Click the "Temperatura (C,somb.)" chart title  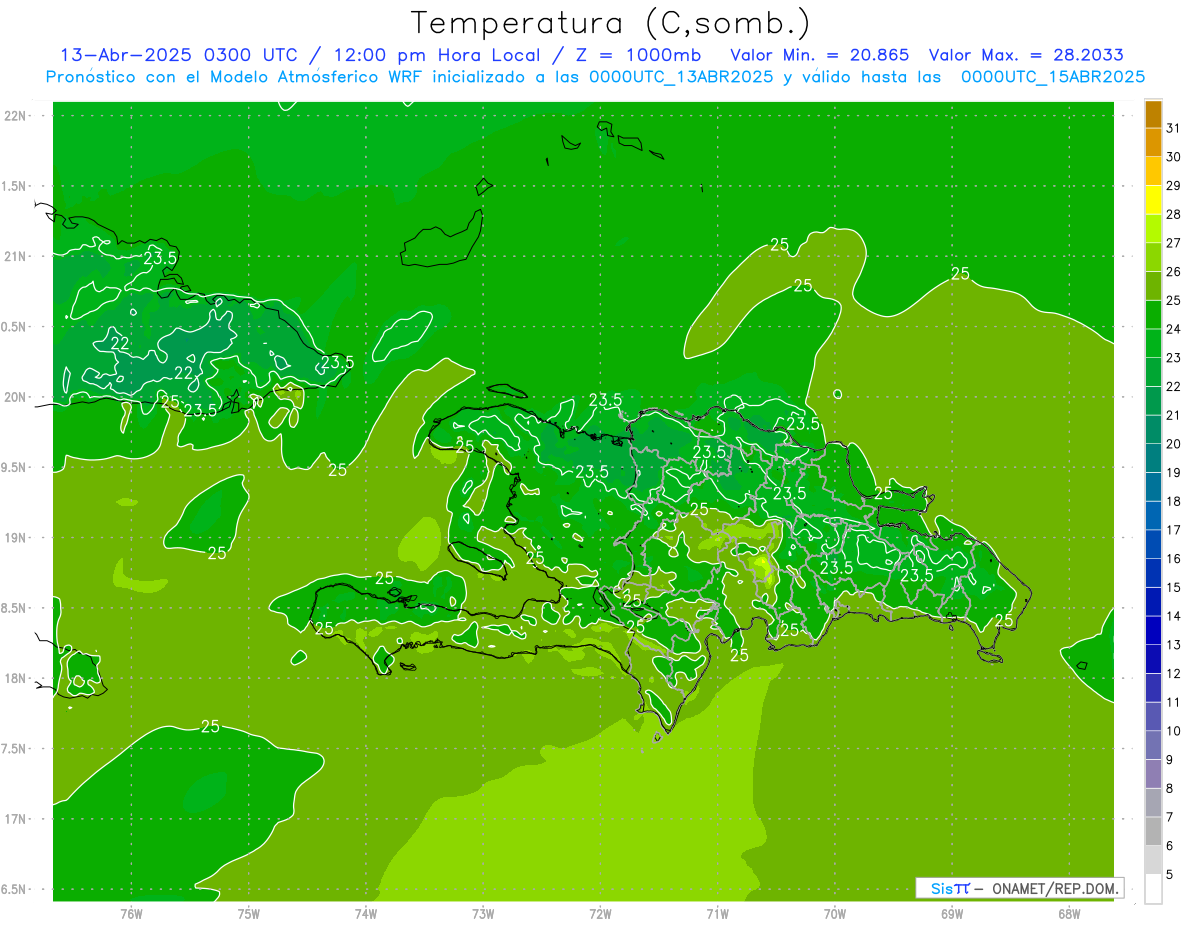click(x=610, y=23)
